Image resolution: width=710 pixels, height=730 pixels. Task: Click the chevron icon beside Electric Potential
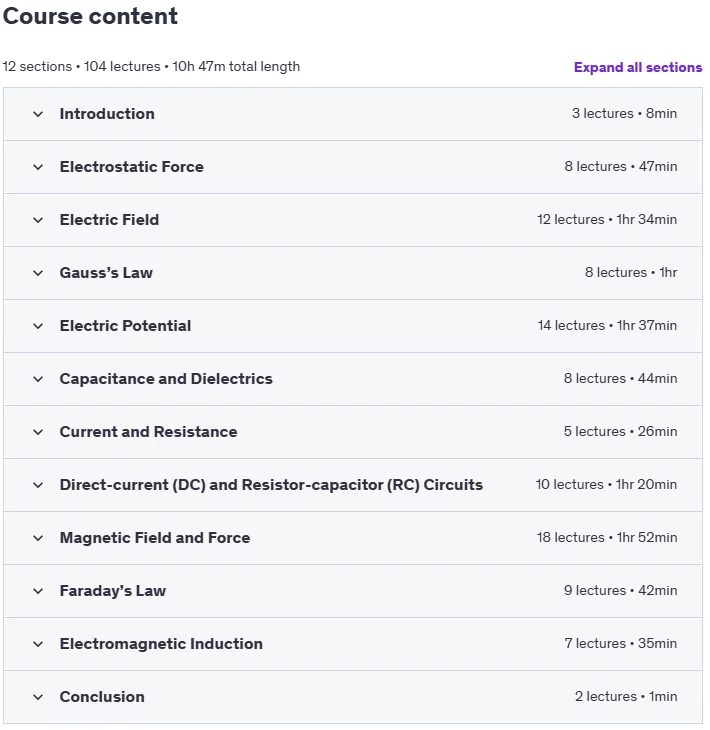[x=38, y=326]
